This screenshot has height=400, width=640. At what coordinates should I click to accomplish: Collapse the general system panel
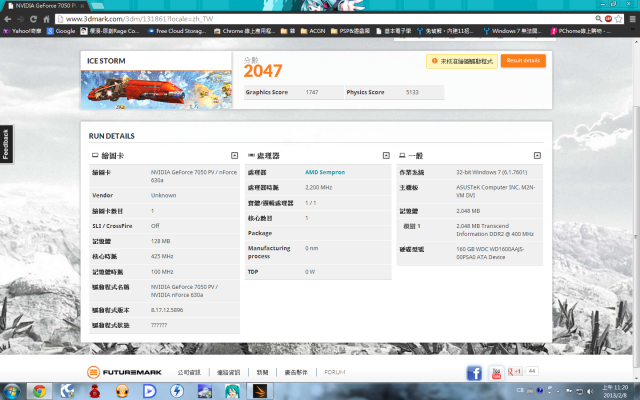(x=537, y=156)
